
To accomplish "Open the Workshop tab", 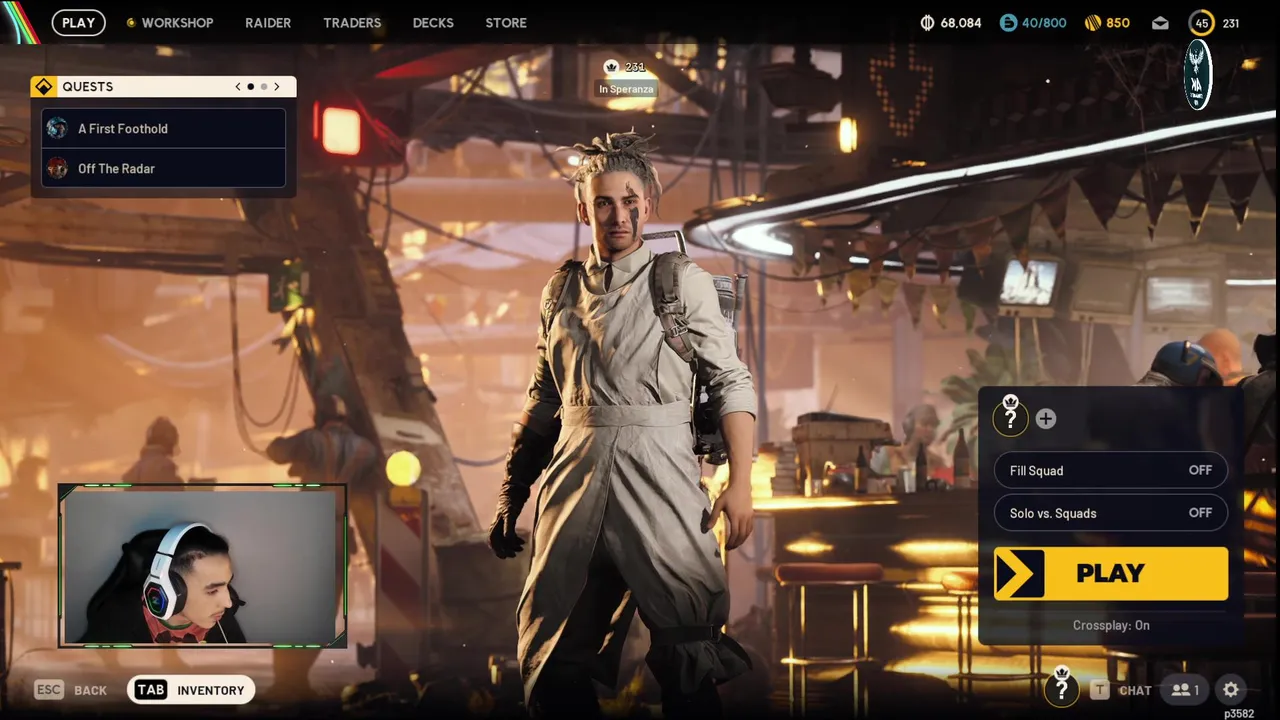I will (177, 22).
